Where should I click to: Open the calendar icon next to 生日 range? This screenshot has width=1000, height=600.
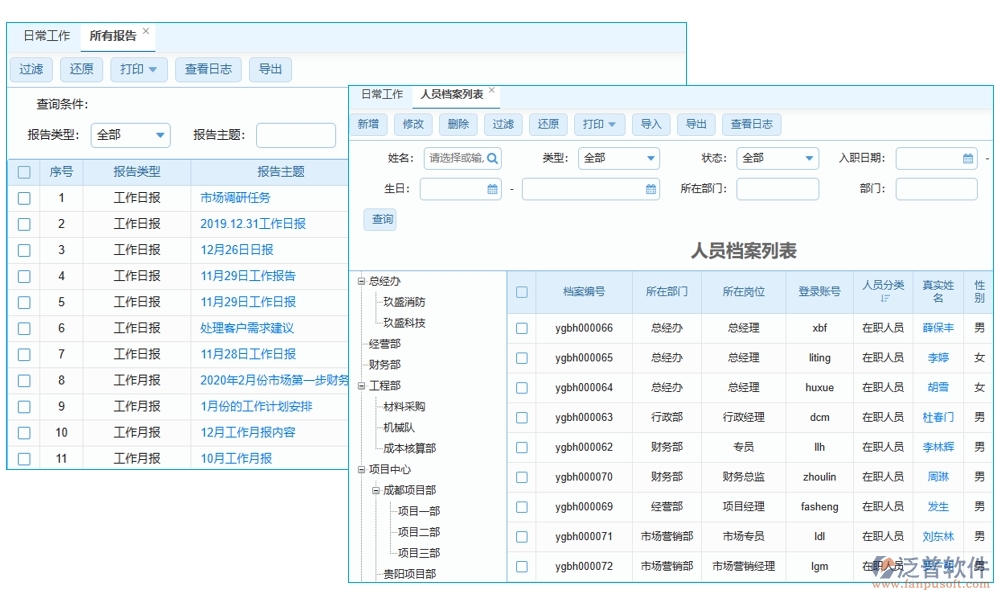pos(494,188)
